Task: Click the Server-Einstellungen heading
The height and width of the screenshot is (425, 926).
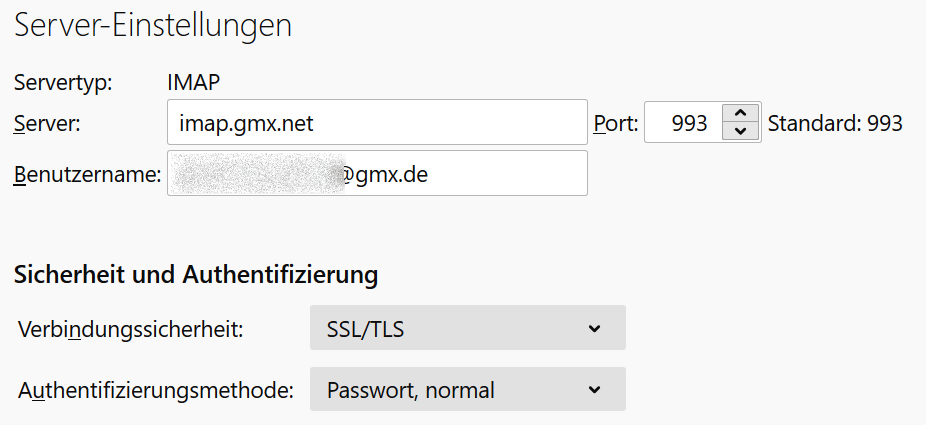Action: (x=153, y=26)
